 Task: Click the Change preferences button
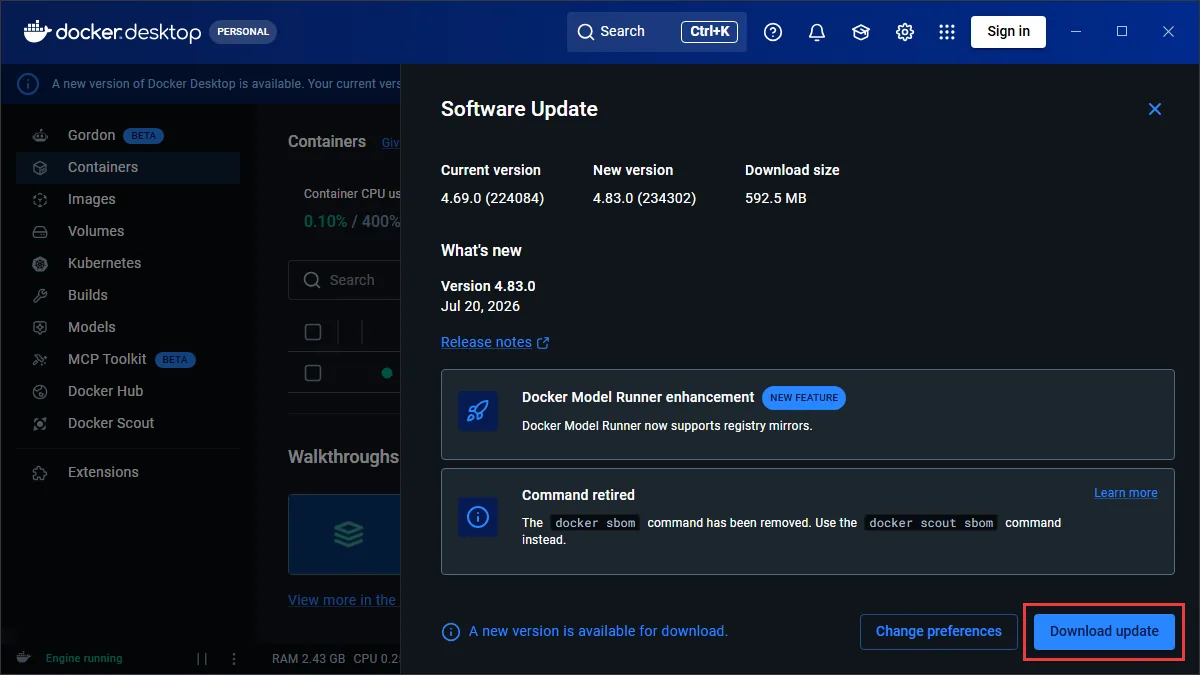tap(938, 631)
